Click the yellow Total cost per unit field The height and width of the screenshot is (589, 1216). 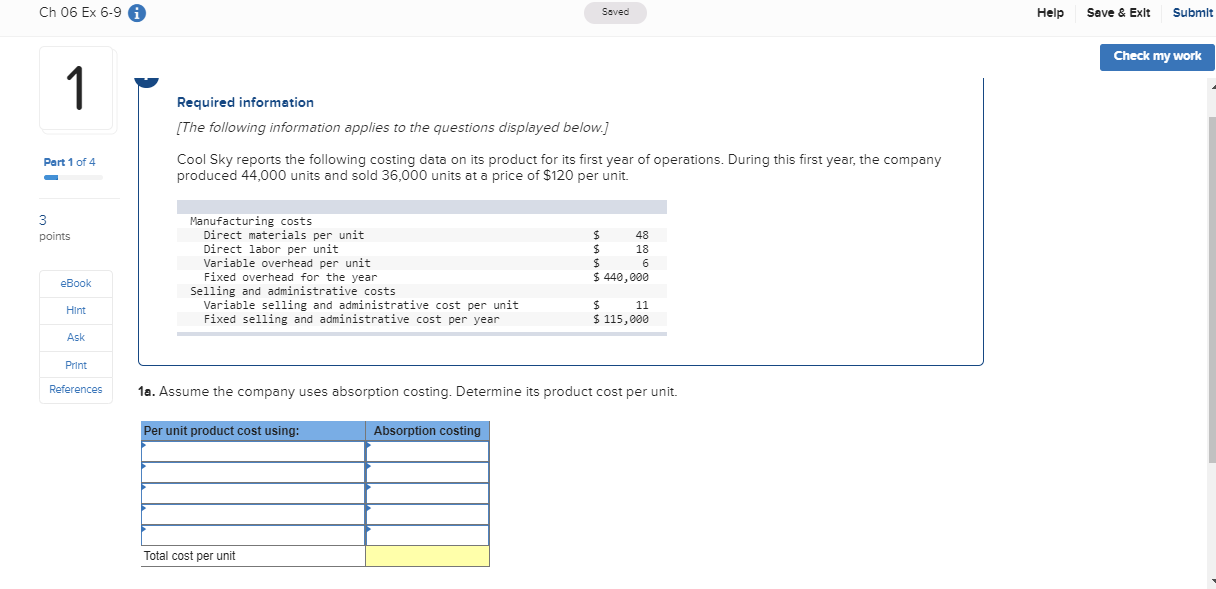(x=427, y=555)
